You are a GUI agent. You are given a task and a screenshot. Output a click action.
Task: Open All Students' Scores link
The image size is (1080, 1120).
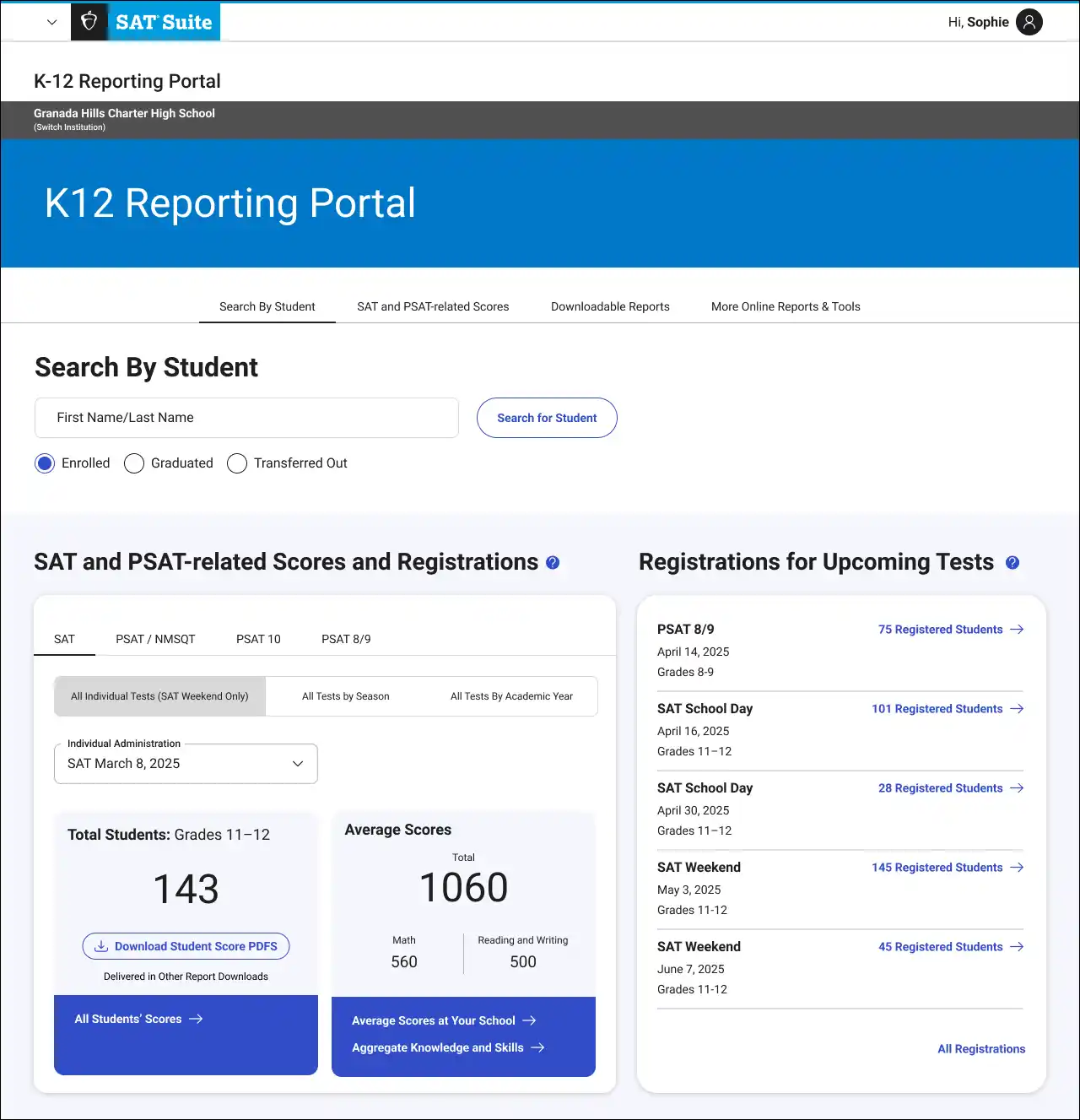tap(138, 1019)
